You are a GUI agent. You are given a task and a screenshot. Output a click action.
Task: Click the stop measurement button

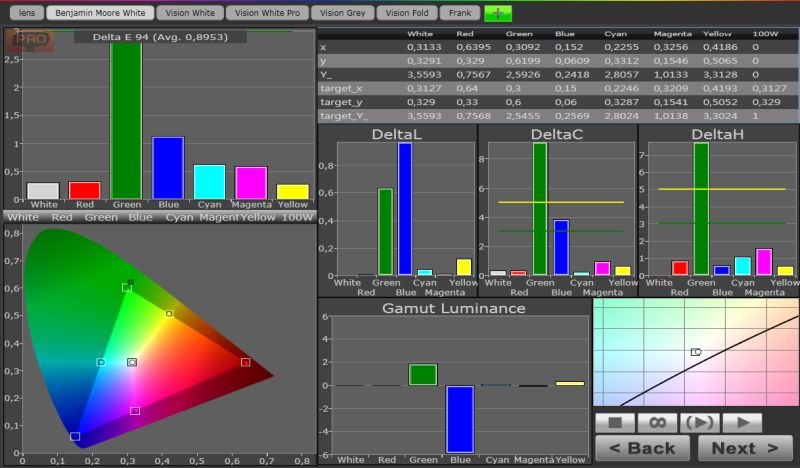(x=616, y=423)
